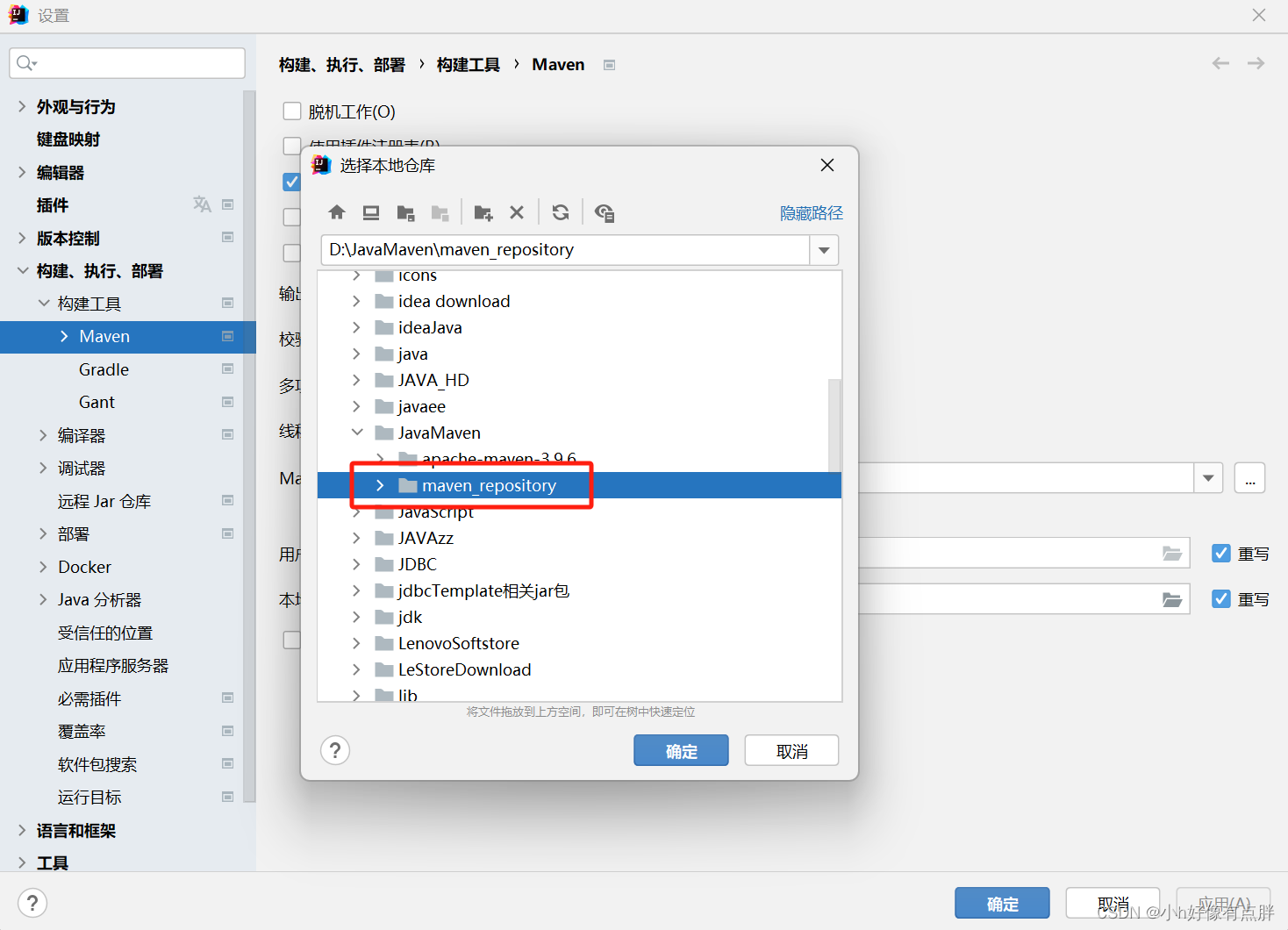Viewport: 1288px width, 930px height.
Task: Click project-level marker beside Maven breadcrumb
Action: pyautogui.click(x=610, y=65)
